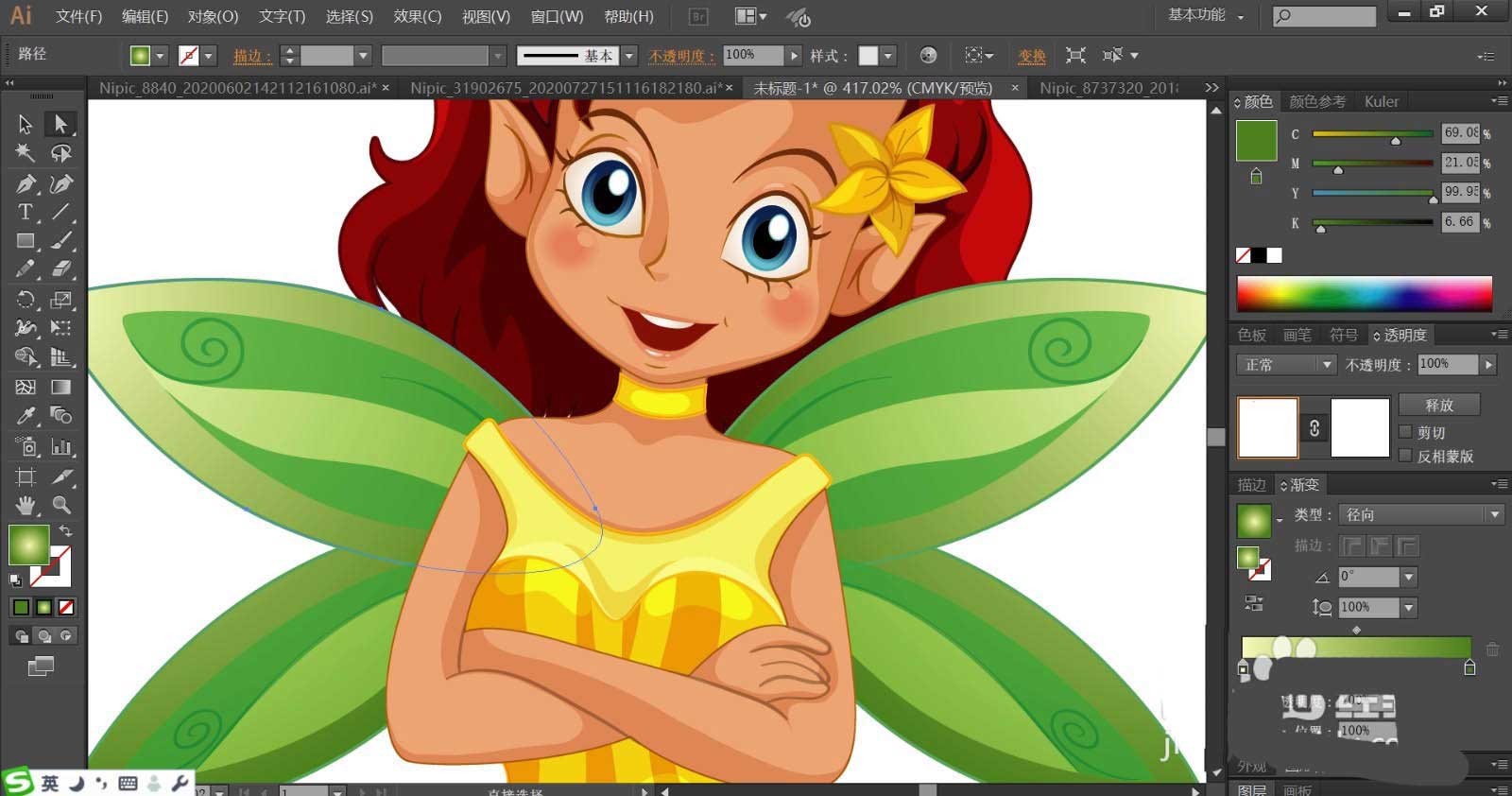Open the gradient angle 0° dropdown
Image resolution: width=1512 pixels, height=796 pixels.
1409,577
